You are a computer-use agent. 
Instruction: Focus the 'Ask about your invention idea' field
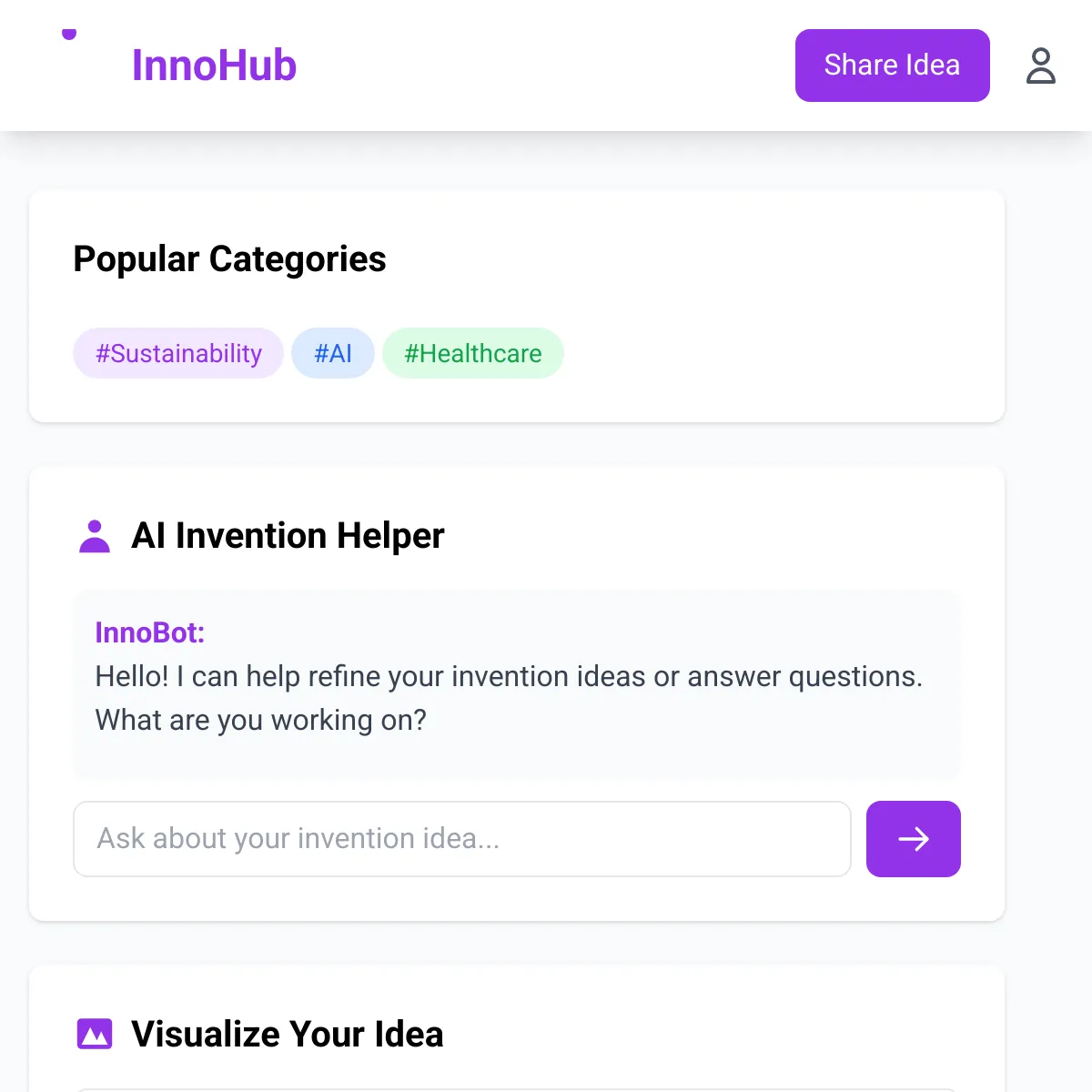pyautogui.click(x=462, y=839)
